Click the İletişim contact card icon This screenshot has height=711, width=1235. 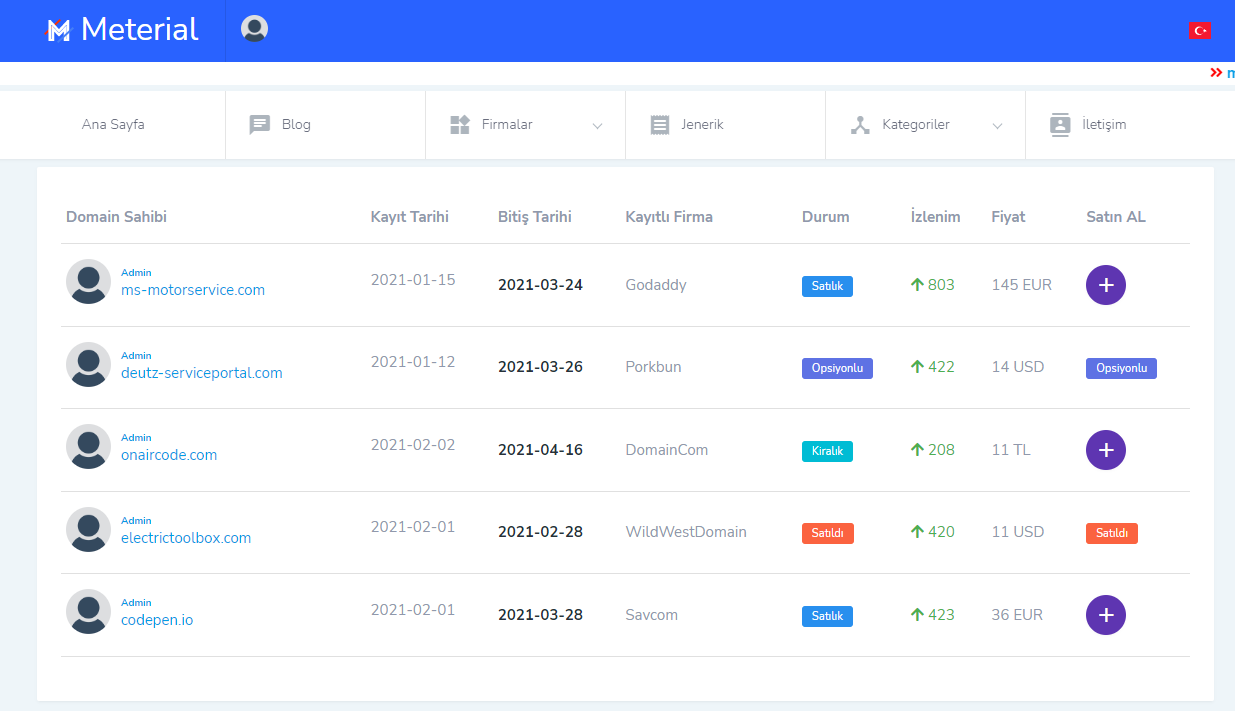(x=1060, y=125)
